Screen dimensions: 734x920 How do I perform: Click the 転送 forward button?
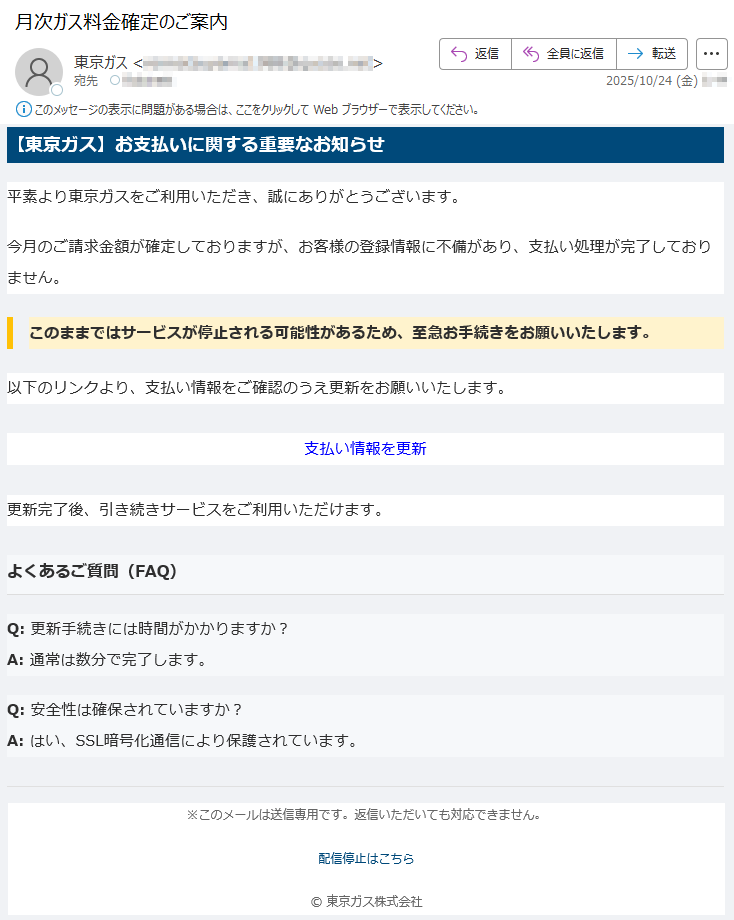click(652, 54)
